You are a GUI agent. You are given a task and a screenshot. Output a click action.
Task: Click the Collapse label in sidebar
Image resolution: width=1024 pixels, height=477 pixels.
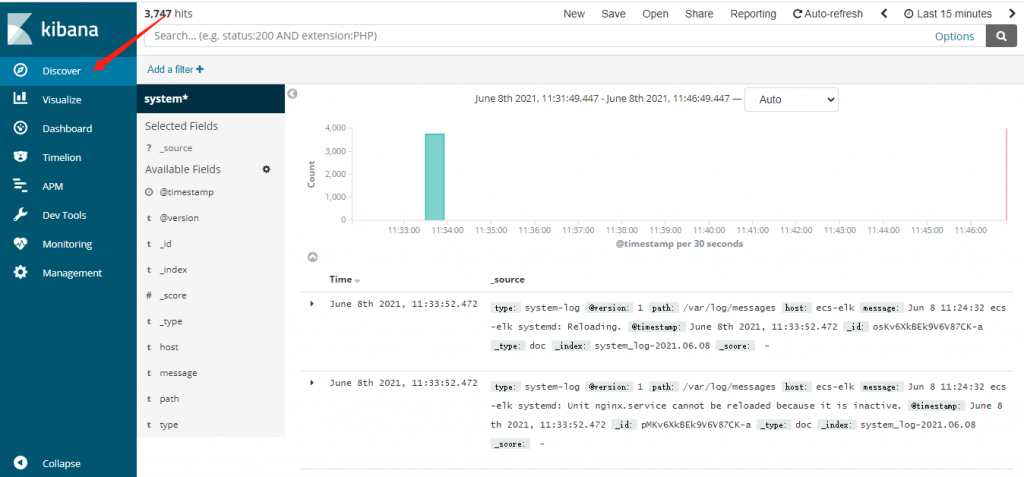click(61, 463)
